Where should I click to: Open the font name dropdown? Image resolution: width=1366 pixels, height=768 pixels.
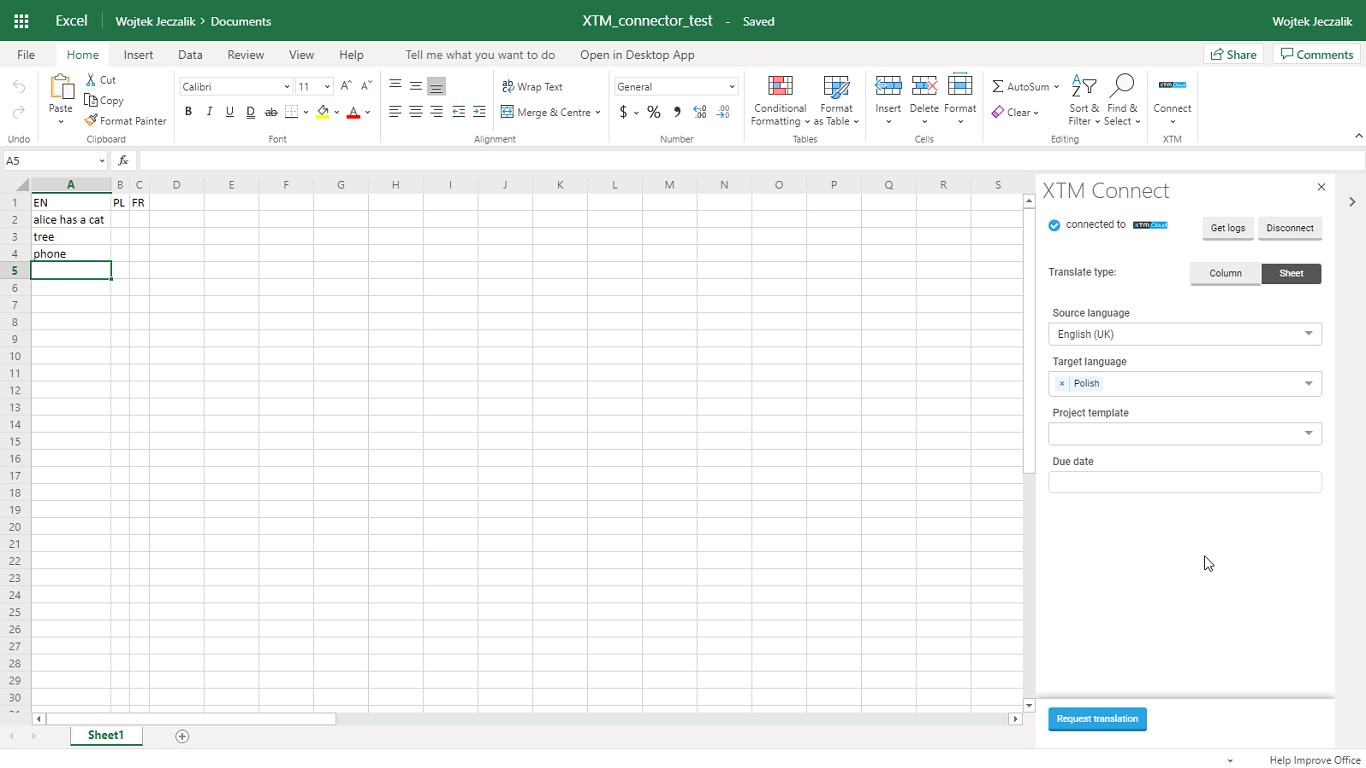point(286,87)
